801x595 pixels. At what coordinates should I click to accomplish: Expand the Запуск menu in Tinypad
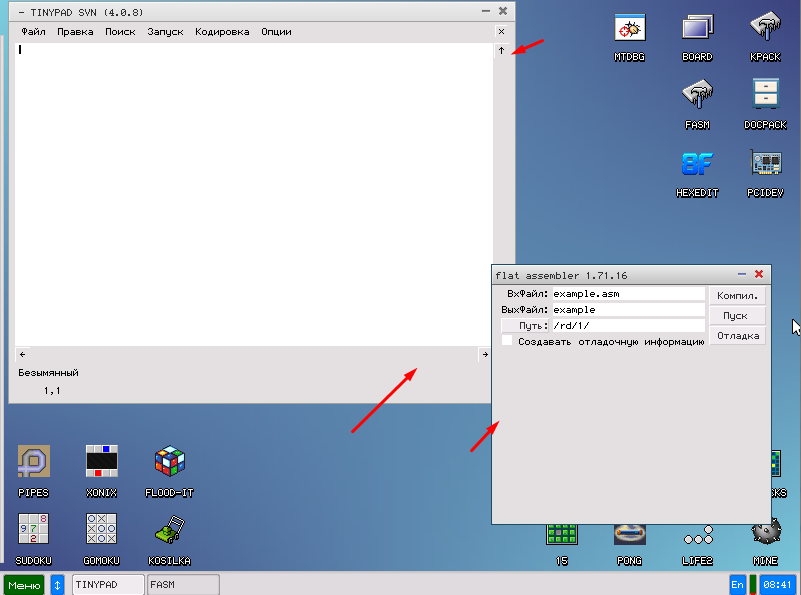[165, 32]
